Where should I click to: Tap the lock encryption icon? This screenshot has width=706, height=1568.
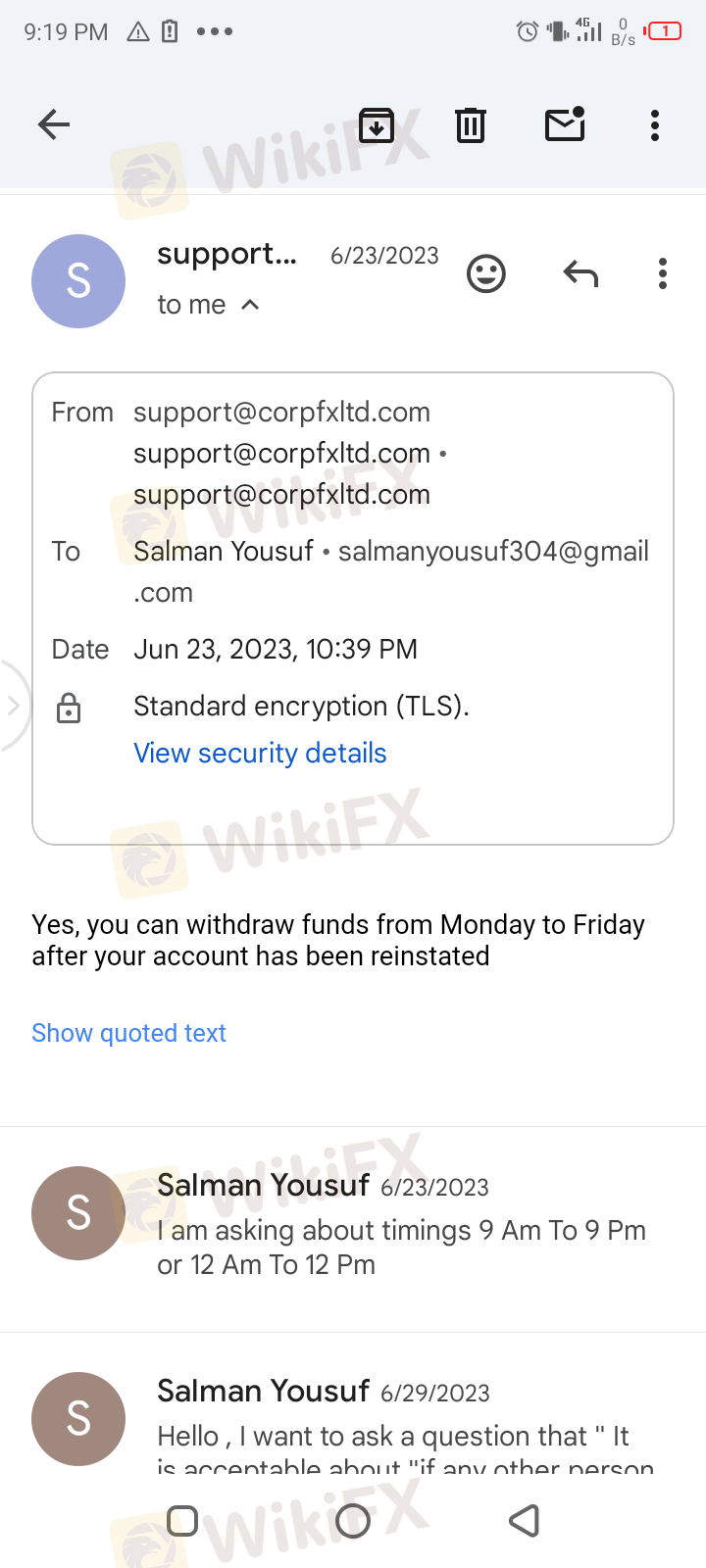point(69,708)
